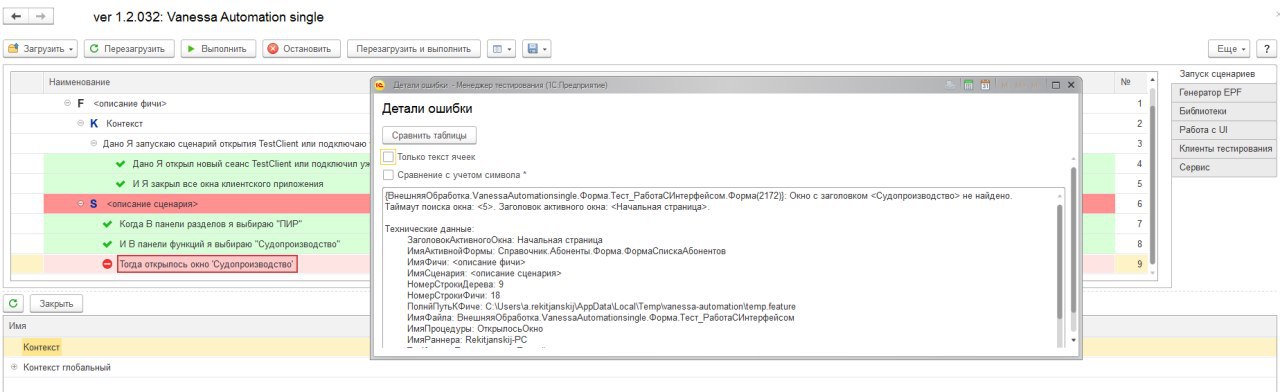Select the blue S scenario icon
Image resolution: width=1280 pixels, height=392 pixels.
pos(94,204)
